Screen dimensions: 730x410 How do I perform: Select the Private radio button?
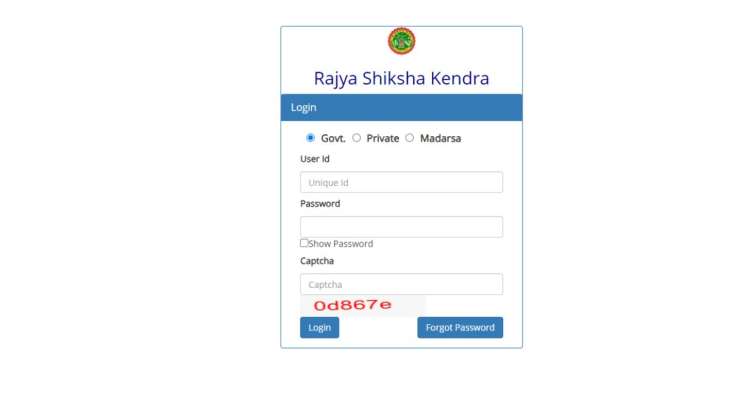[x=357, y=138]
